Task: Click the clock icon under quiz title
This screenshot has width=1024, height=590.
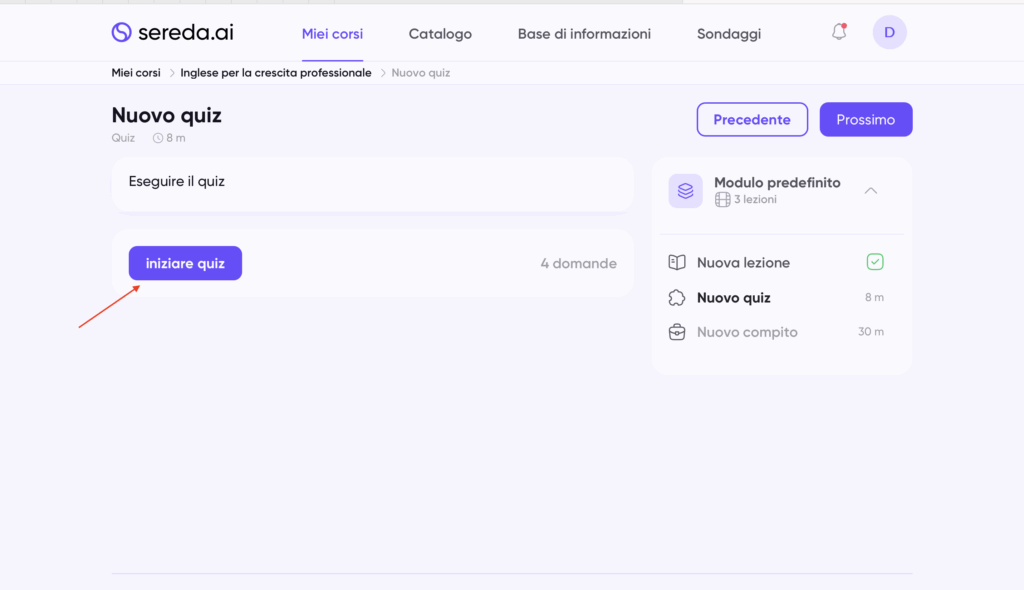Action: [x=158, y=138]
